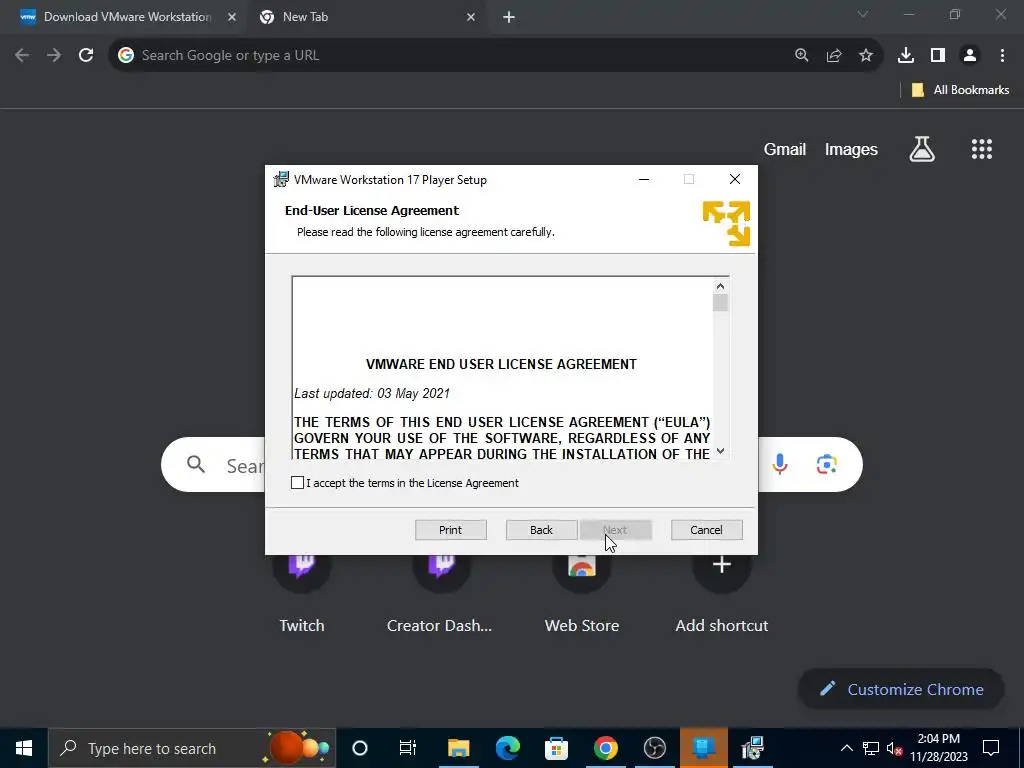
Task: Open network status tray icon
Action: [871, 748]
